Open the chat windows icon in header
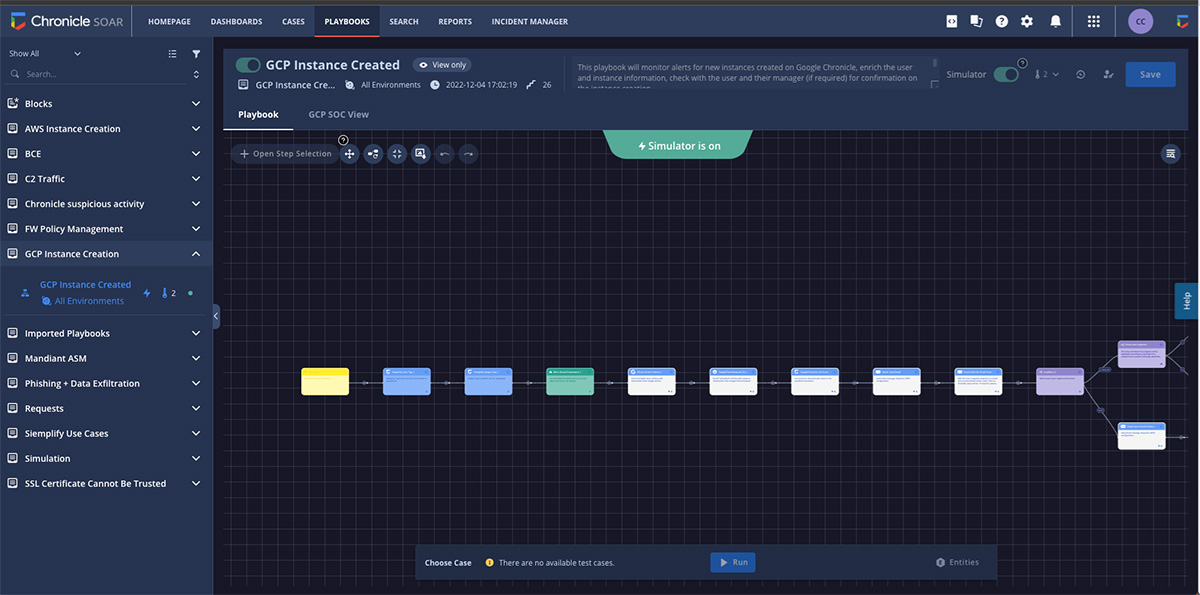The image size is (1200, 595). click(977, 21)
